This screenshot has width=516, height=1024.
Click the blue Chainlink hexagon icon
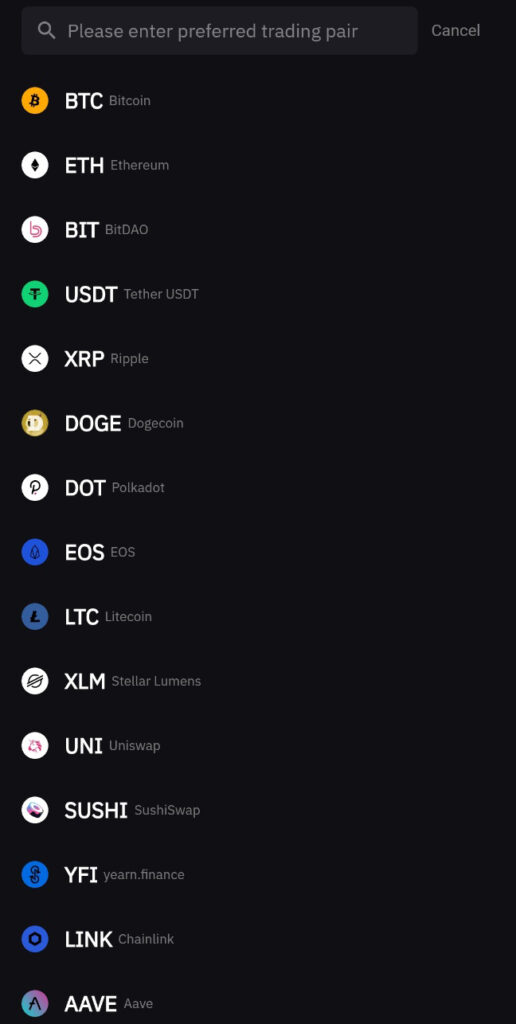click(x=35, y=939)
